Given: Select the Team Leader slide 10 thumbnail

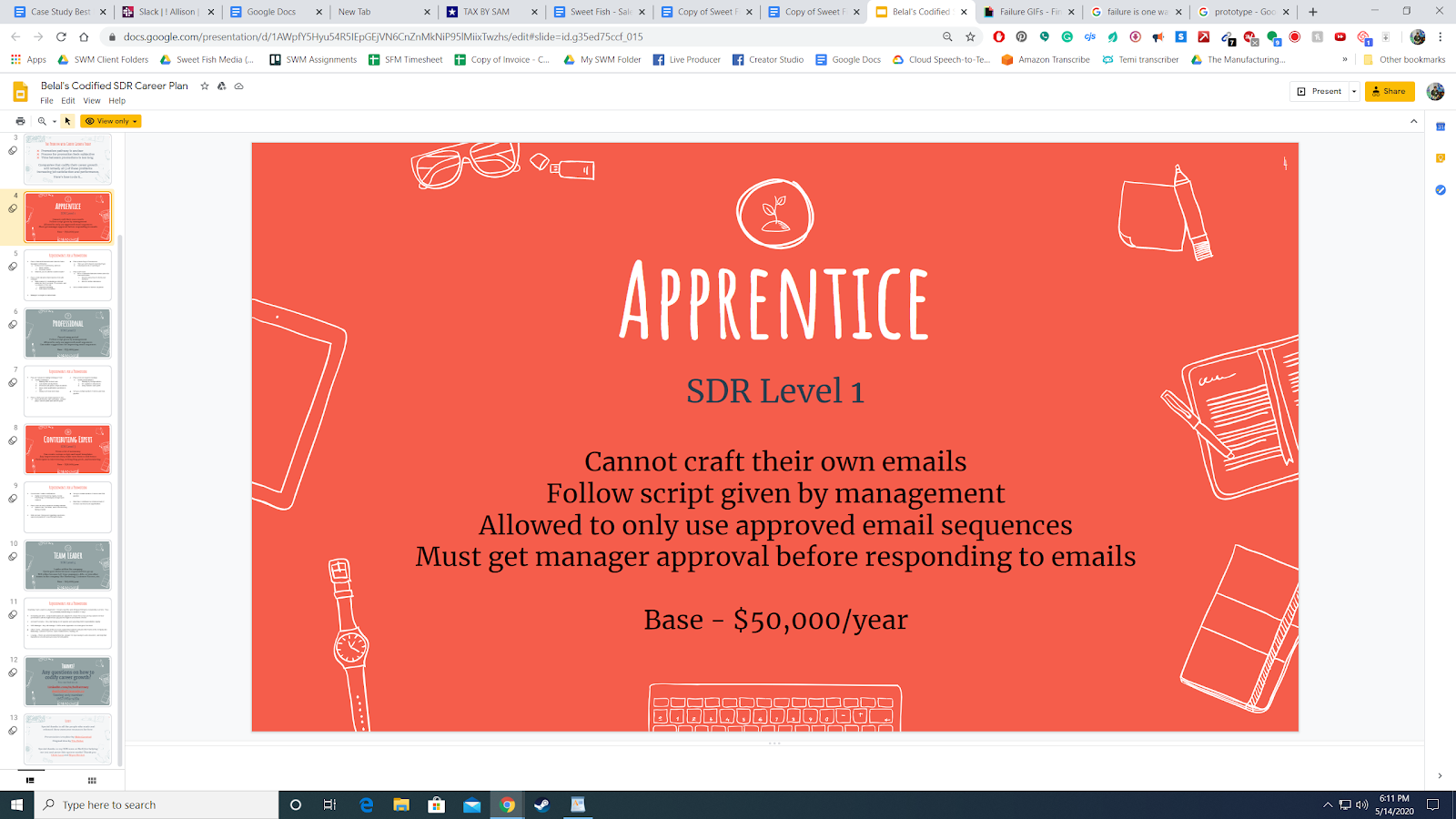Looking at the screenshot, I should point(67,565).
